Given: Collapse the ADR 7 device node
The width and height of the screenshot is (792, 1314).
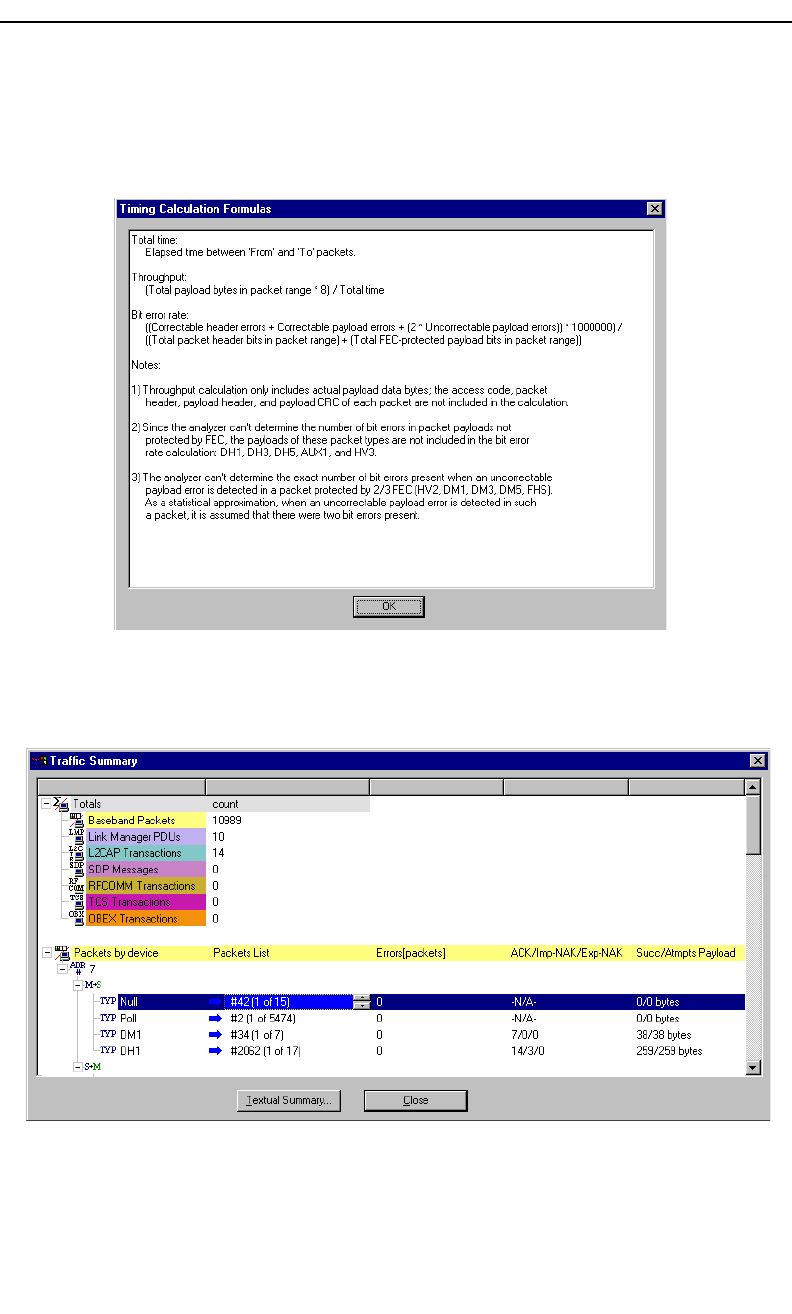Looking at the screenshot, I should click(62, 969).
